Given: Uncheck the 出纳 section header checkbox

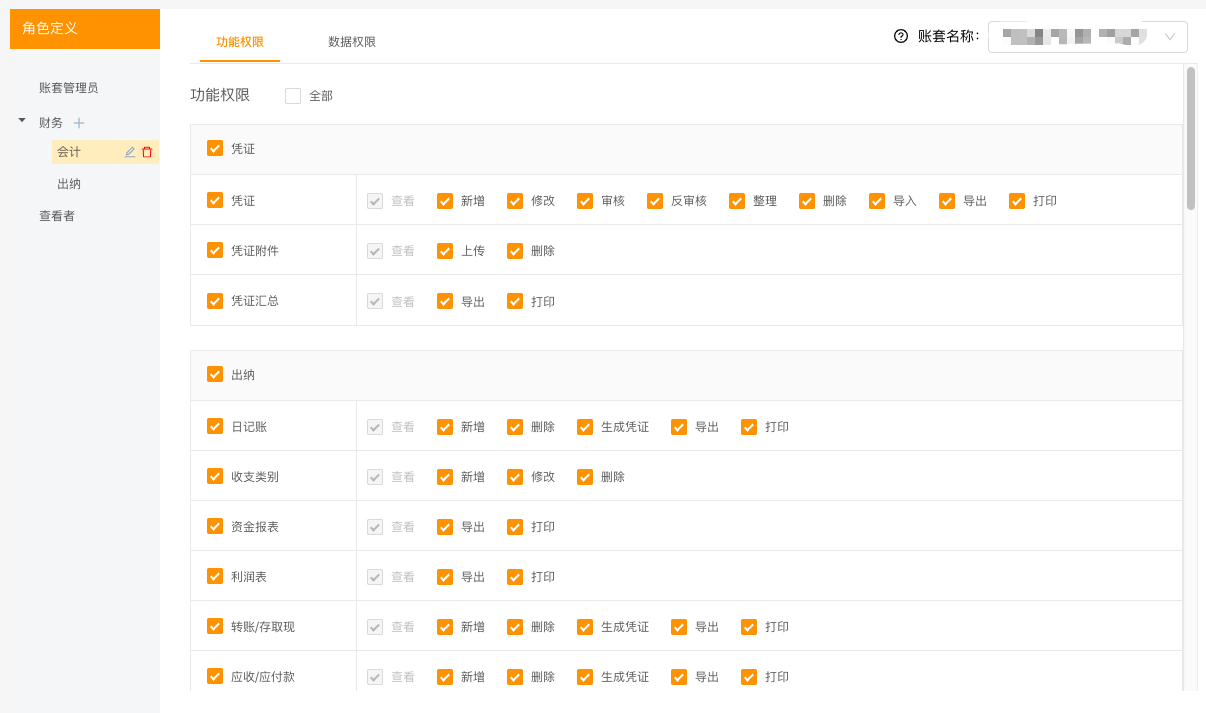Looking at the screenshot, I should [215, 374].
